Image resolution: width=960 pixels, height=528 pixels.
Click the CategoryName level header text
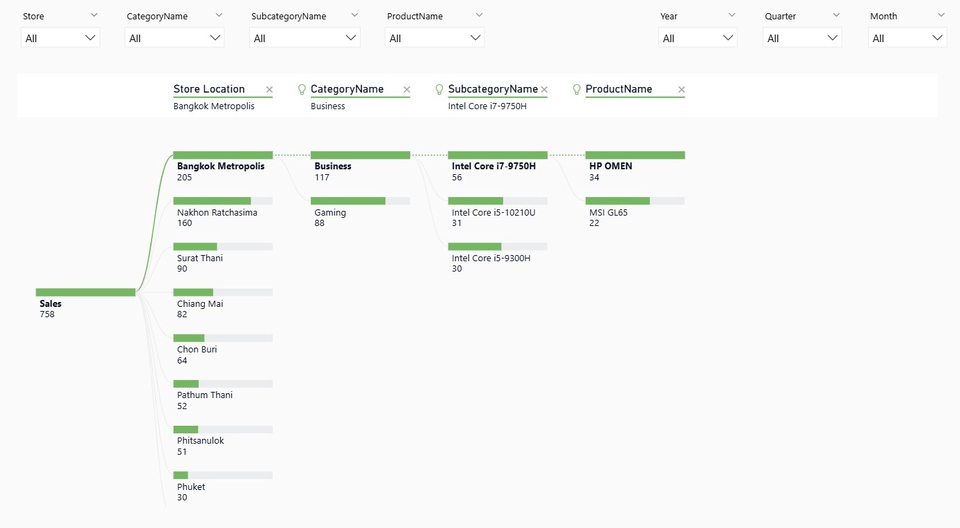click(347, 89)
